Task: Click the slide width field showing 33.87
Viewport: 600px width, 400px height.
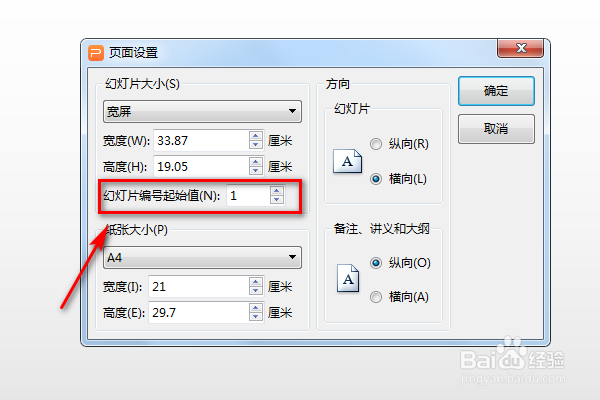Action: (x=202, y=140)
